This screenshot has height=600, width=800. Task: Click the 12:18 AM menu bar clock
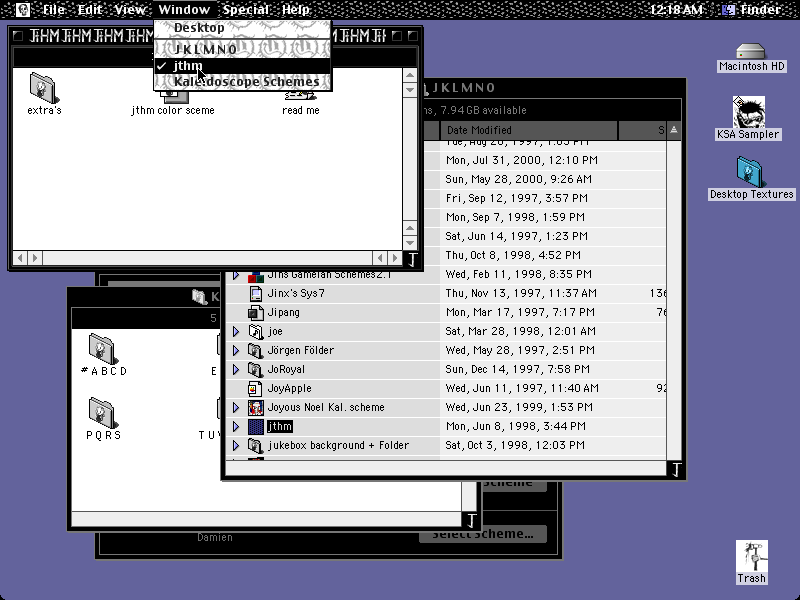point(677,9)
